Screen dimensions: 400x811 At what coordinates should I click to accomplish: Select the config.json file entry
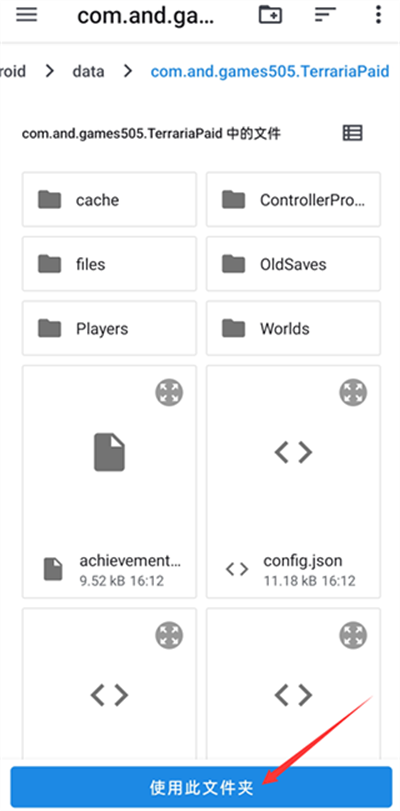click(x=293, y=482)
